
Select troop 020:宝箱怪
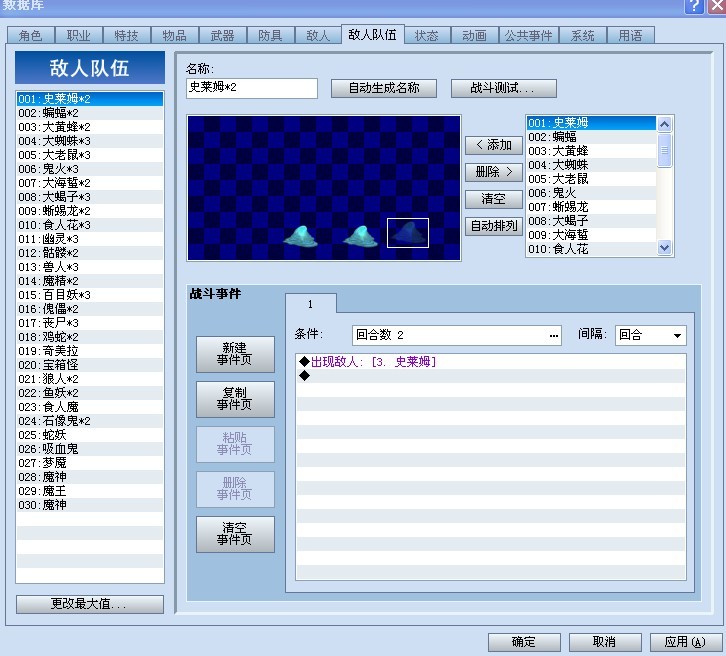90,365
